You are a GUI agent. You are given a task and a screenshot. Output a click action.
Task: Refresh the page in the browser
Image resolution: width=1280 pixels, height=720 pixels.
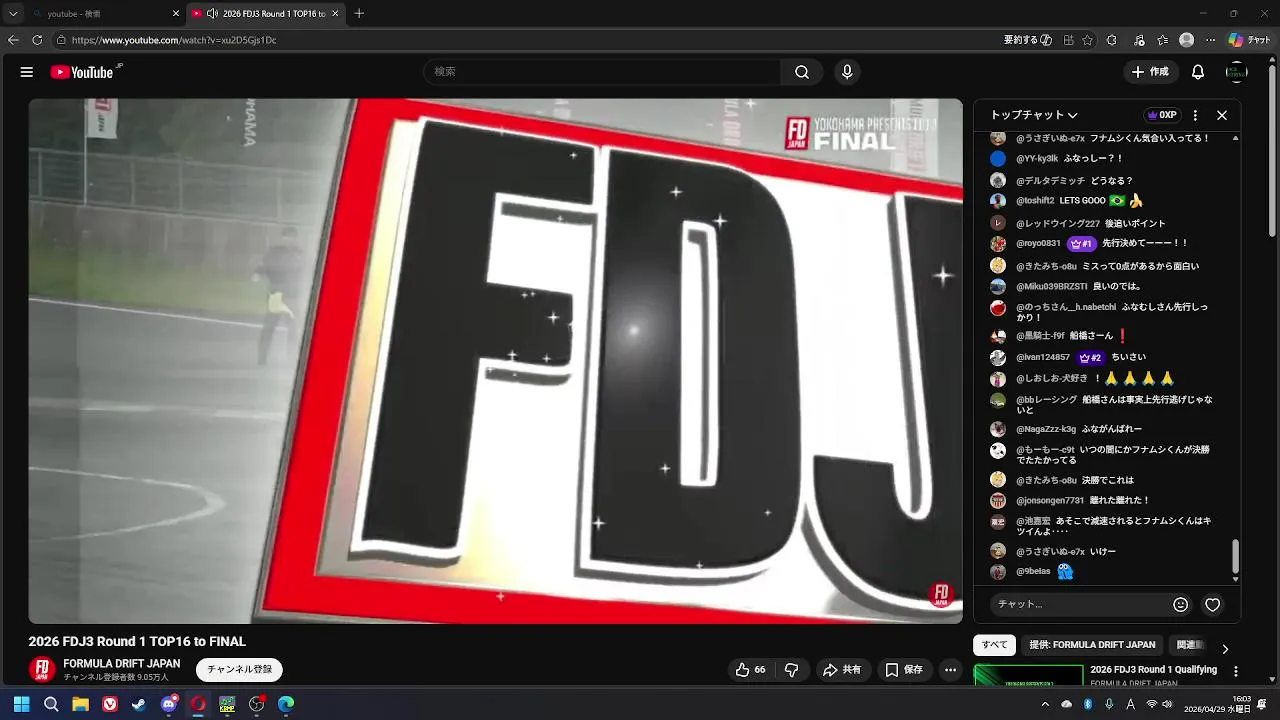point(37,40)
